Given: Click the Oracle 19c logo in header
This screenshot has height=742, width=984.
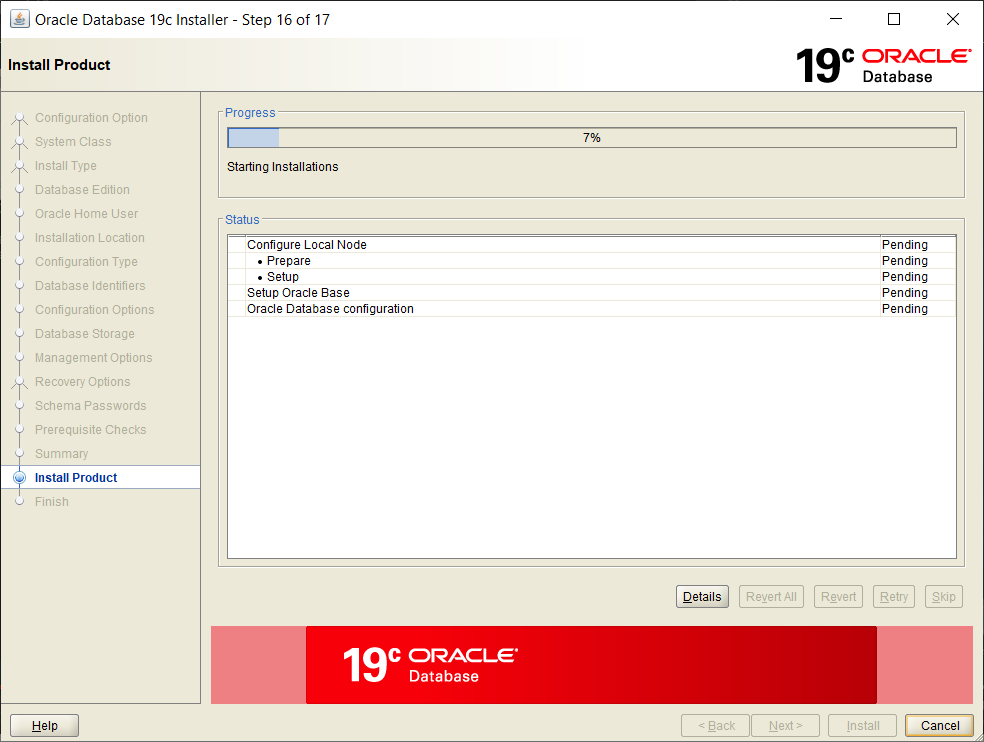Looking at the screenshot, I should pyautogui.click(x=883, y=65).
